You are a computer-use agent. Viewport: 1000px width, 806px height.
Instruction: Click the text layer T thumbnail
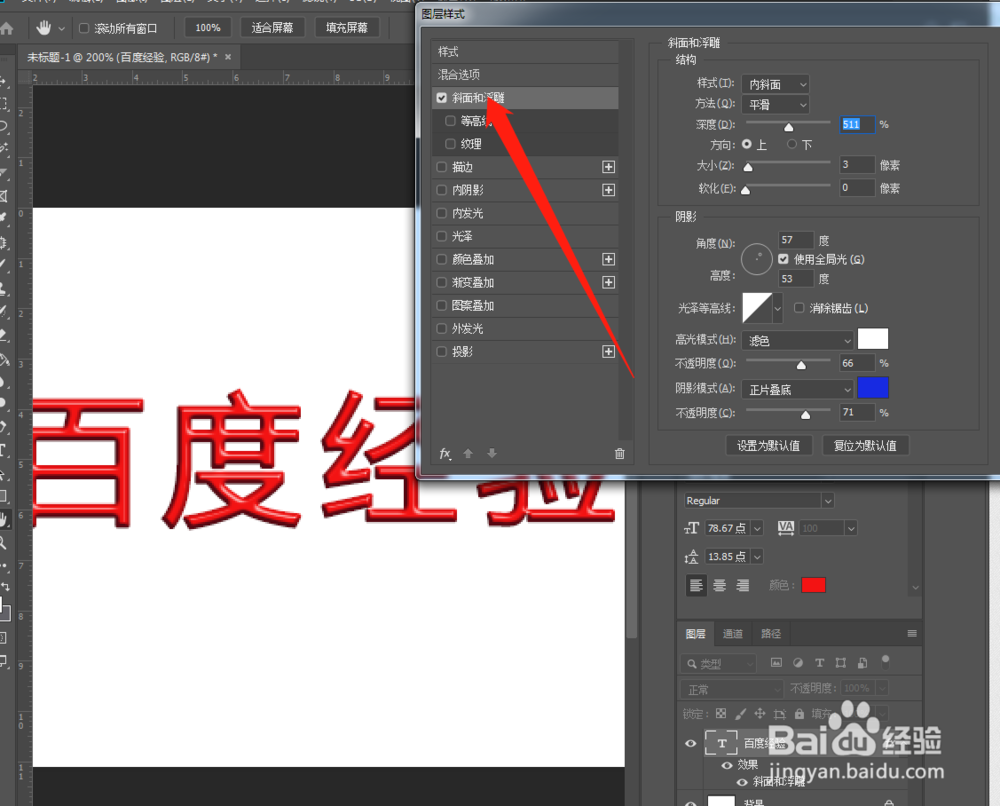click(x=721, y=743)
